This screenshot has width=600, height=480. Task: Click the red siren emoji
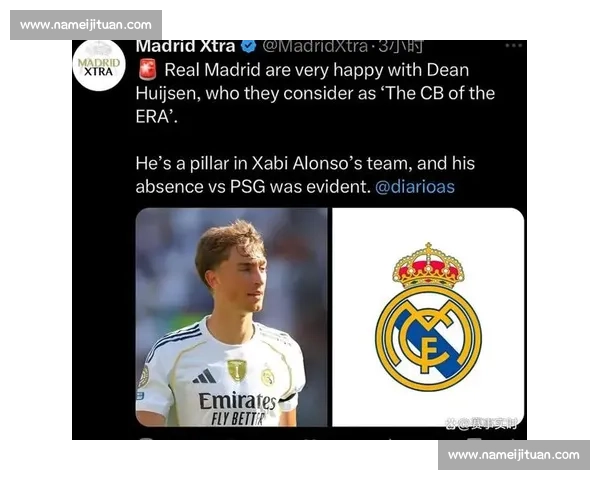tap(147, 69)
